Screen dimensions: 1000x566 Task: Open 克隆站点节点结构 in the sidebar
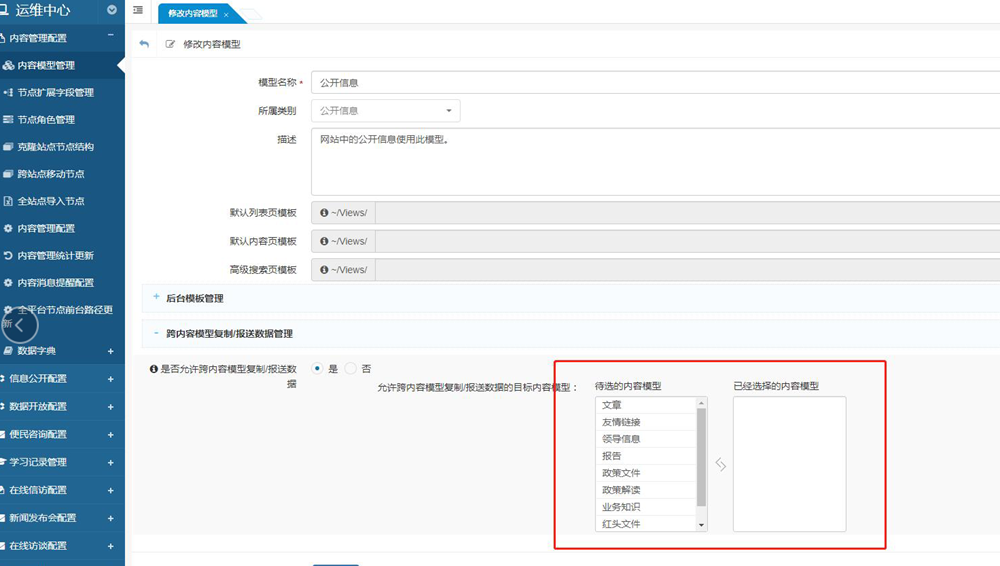[55, 147]
